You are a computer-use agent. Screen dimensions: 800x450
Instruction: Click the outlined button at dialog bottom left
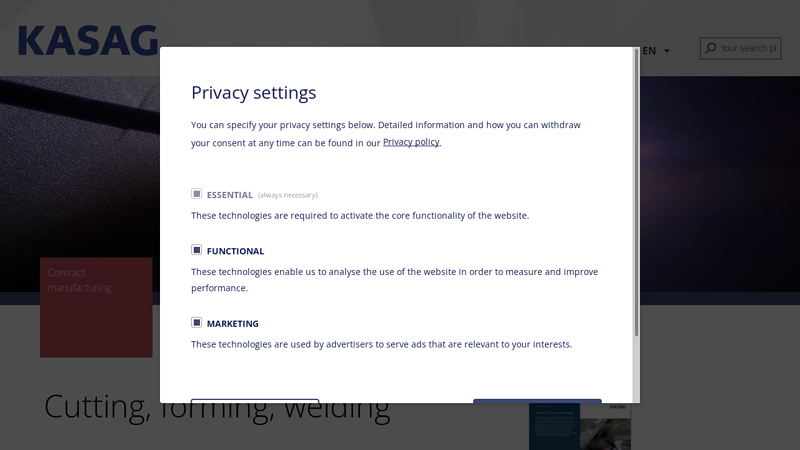click(255, 401)
